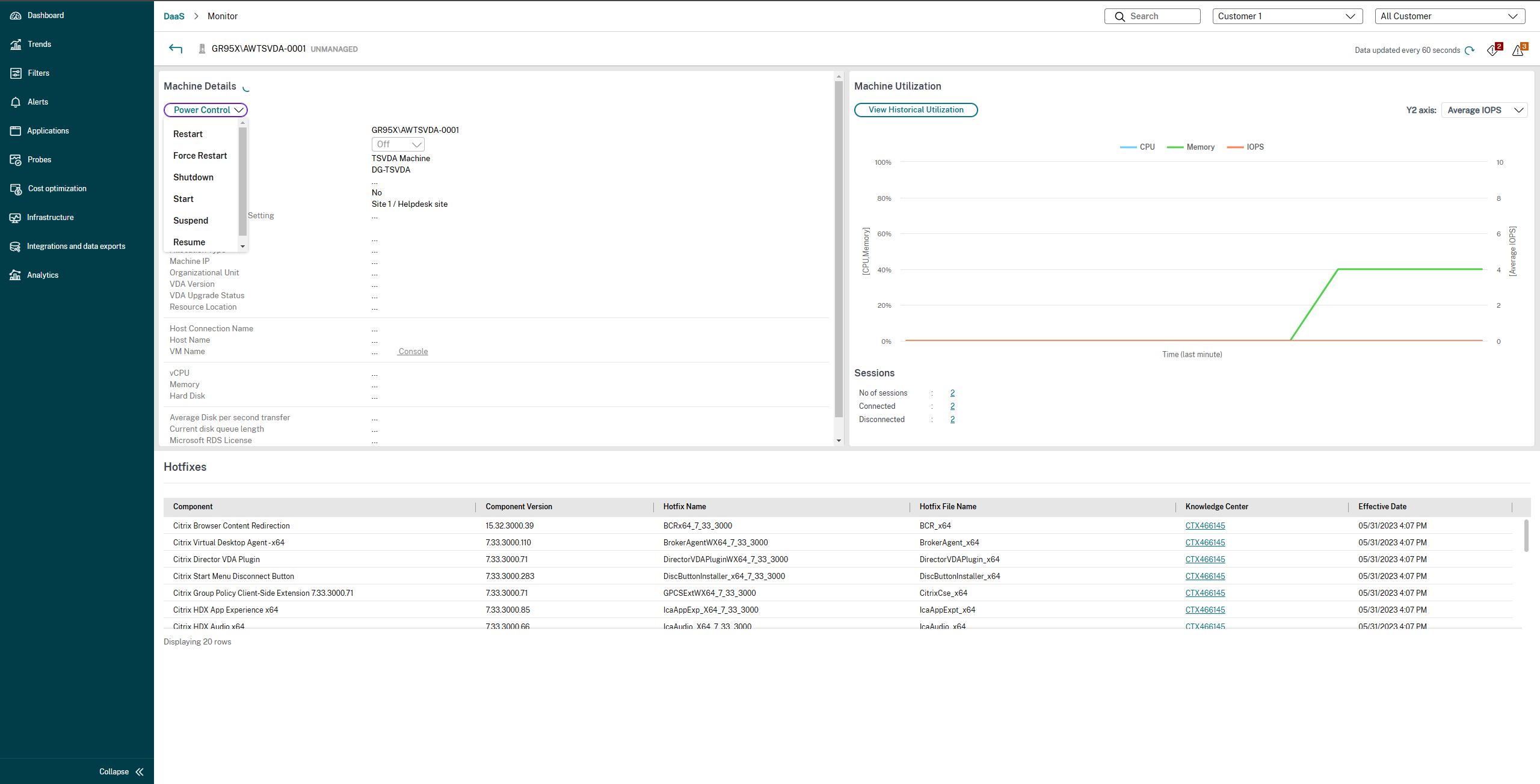The width and height of the screenshot is (1540, 784).
Task: Select Force Restart from power menu
Action: (x=200, y=156)
